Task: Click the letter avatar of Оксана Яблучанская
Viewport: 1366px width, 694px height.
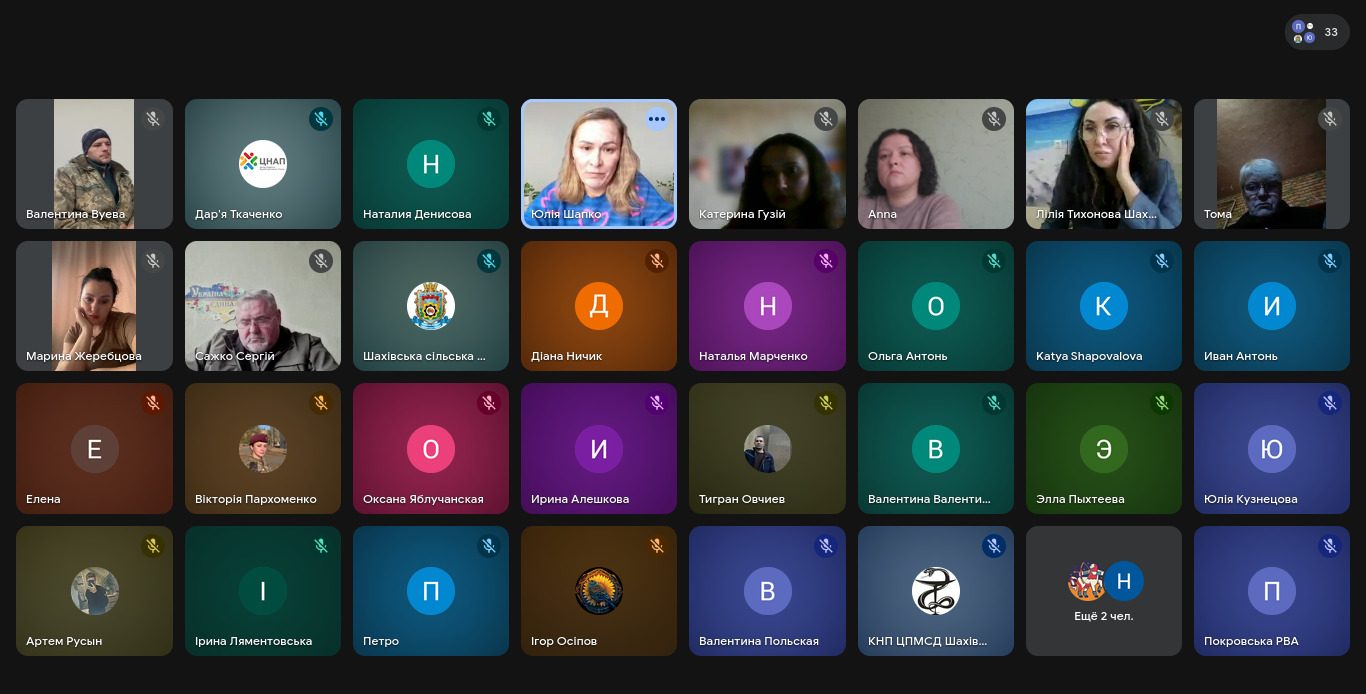Action: pyautogui.click(x=431, y=449)
